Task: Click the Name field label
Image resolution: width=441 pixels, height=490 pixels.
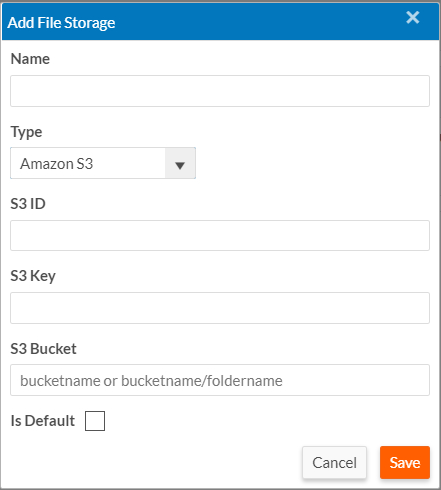Action: (x=30, y=59)
